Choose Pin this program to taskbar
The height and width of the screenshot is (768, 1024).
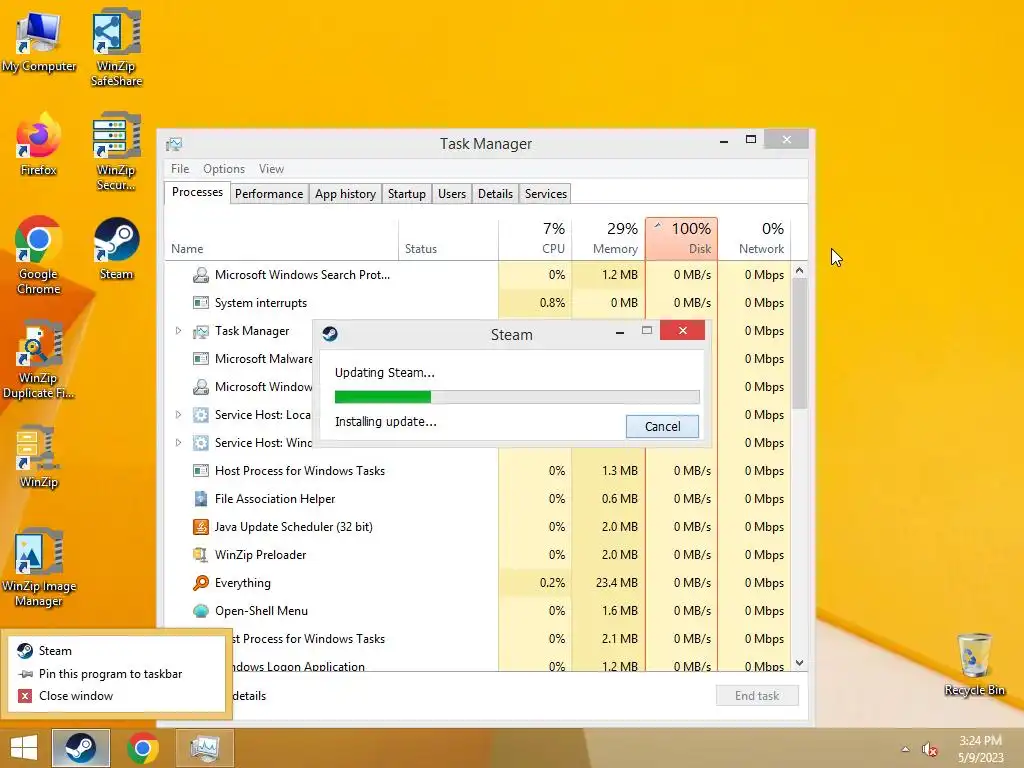116,674
